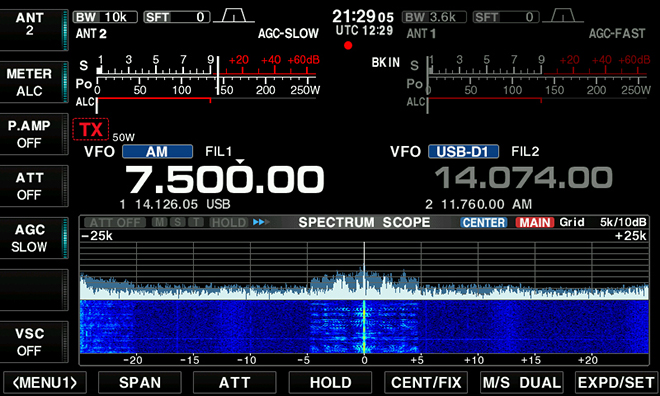Click the scope fast-sweep double arrow icon

[x=261, y=222]
